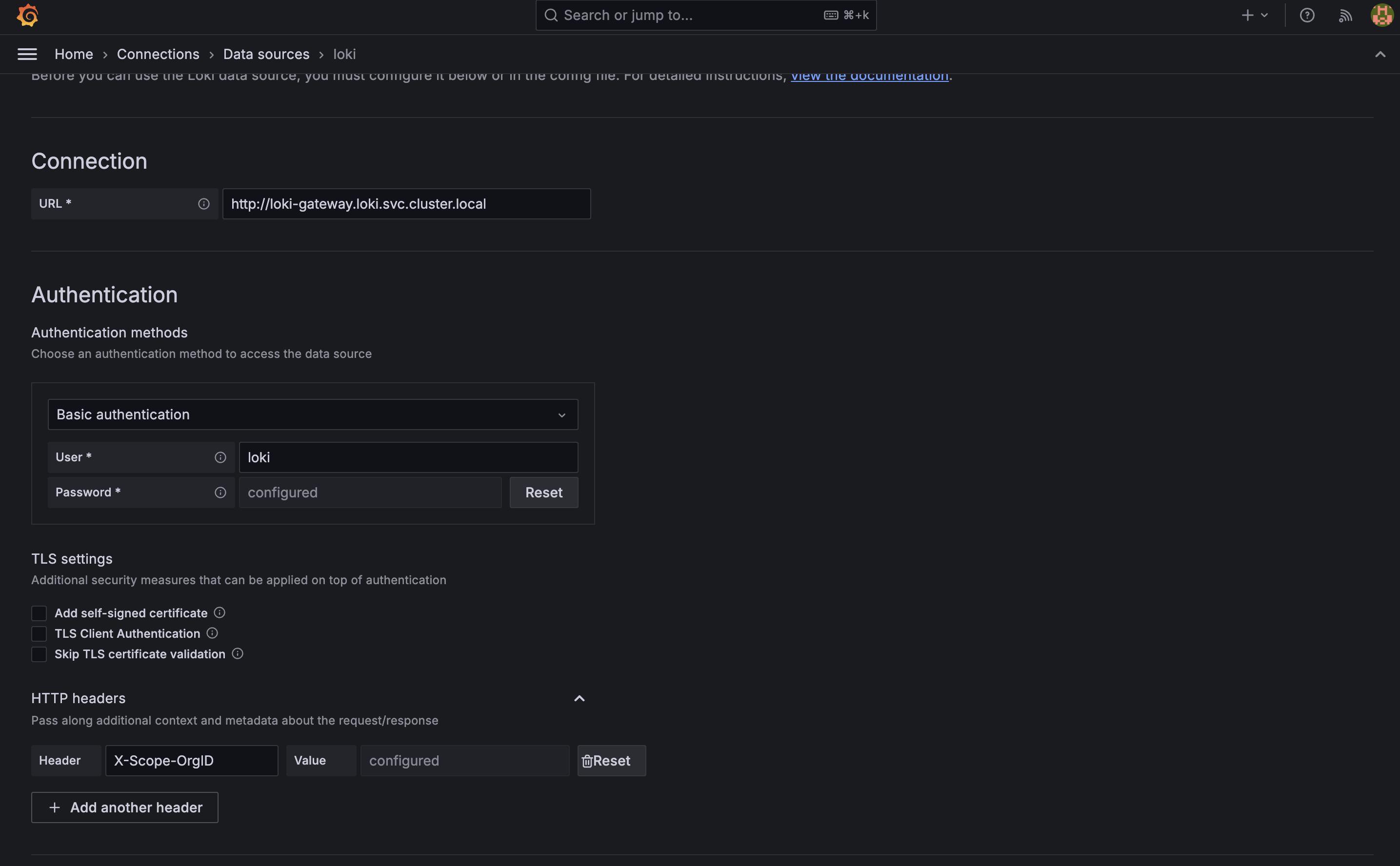Viewport: 1400px width, 866px height.
Task: Open the help question mark icon
Action: click(1307, 16)
